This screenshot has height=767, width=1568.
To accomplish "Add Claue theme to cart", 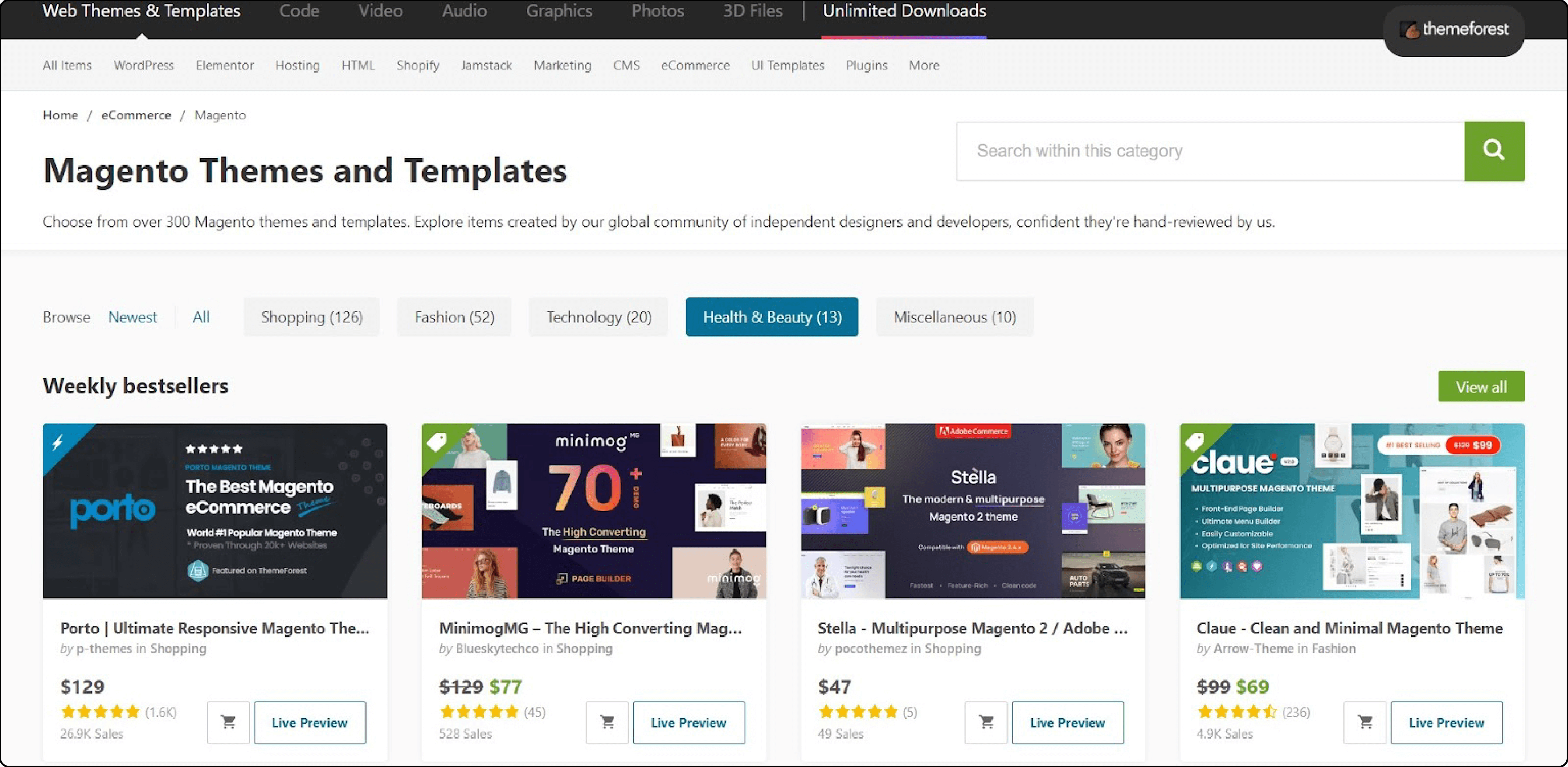I will coord(1365,722).
